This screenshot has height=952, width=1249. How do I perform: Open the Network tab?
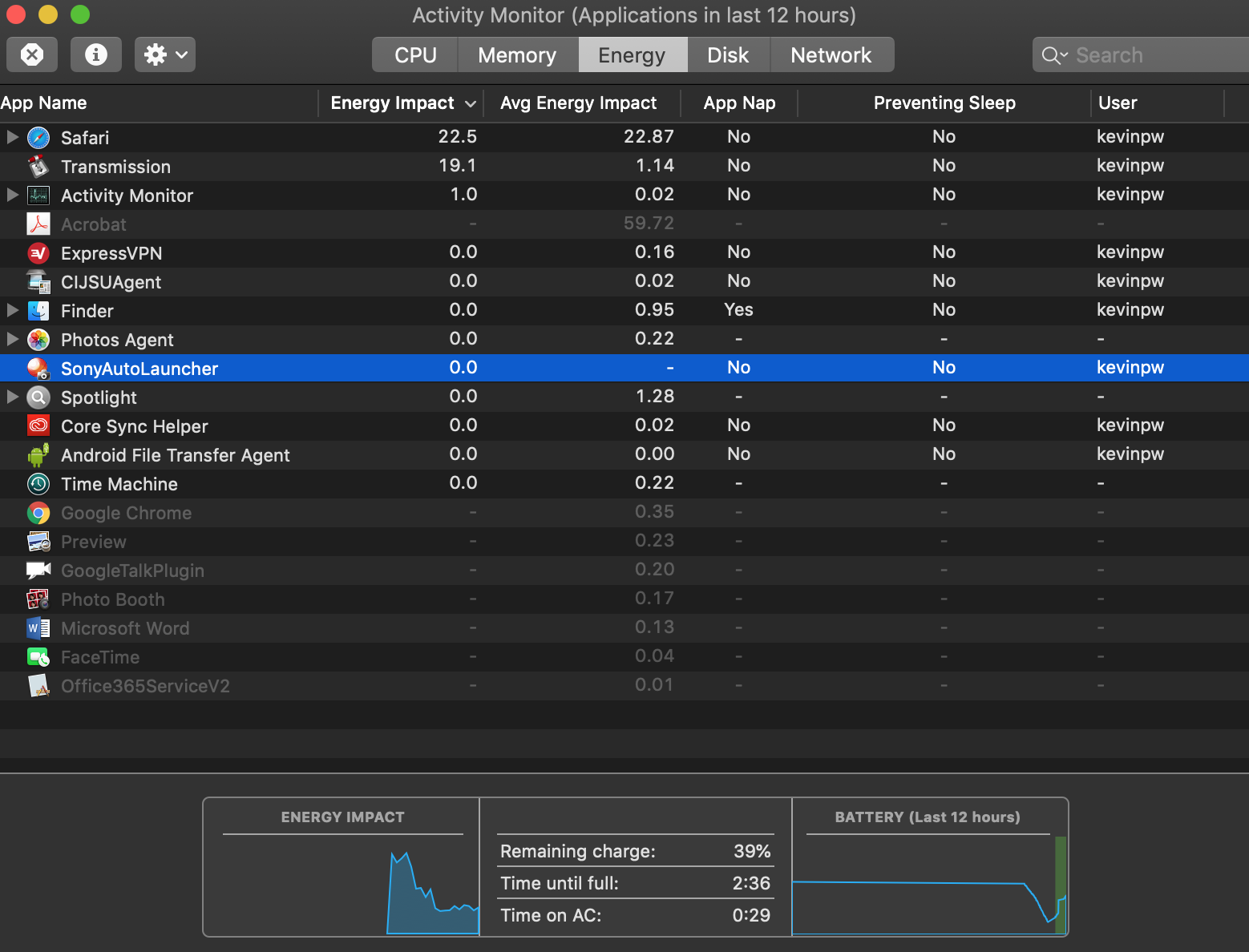831,55
